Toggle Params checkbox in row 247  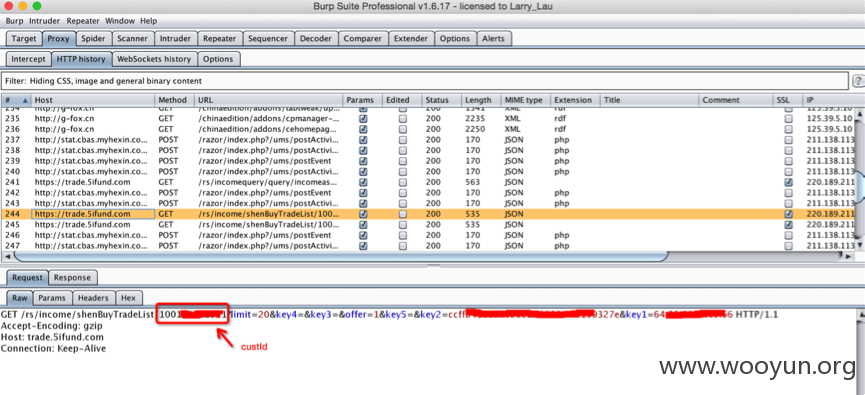(x=363, y=245)
